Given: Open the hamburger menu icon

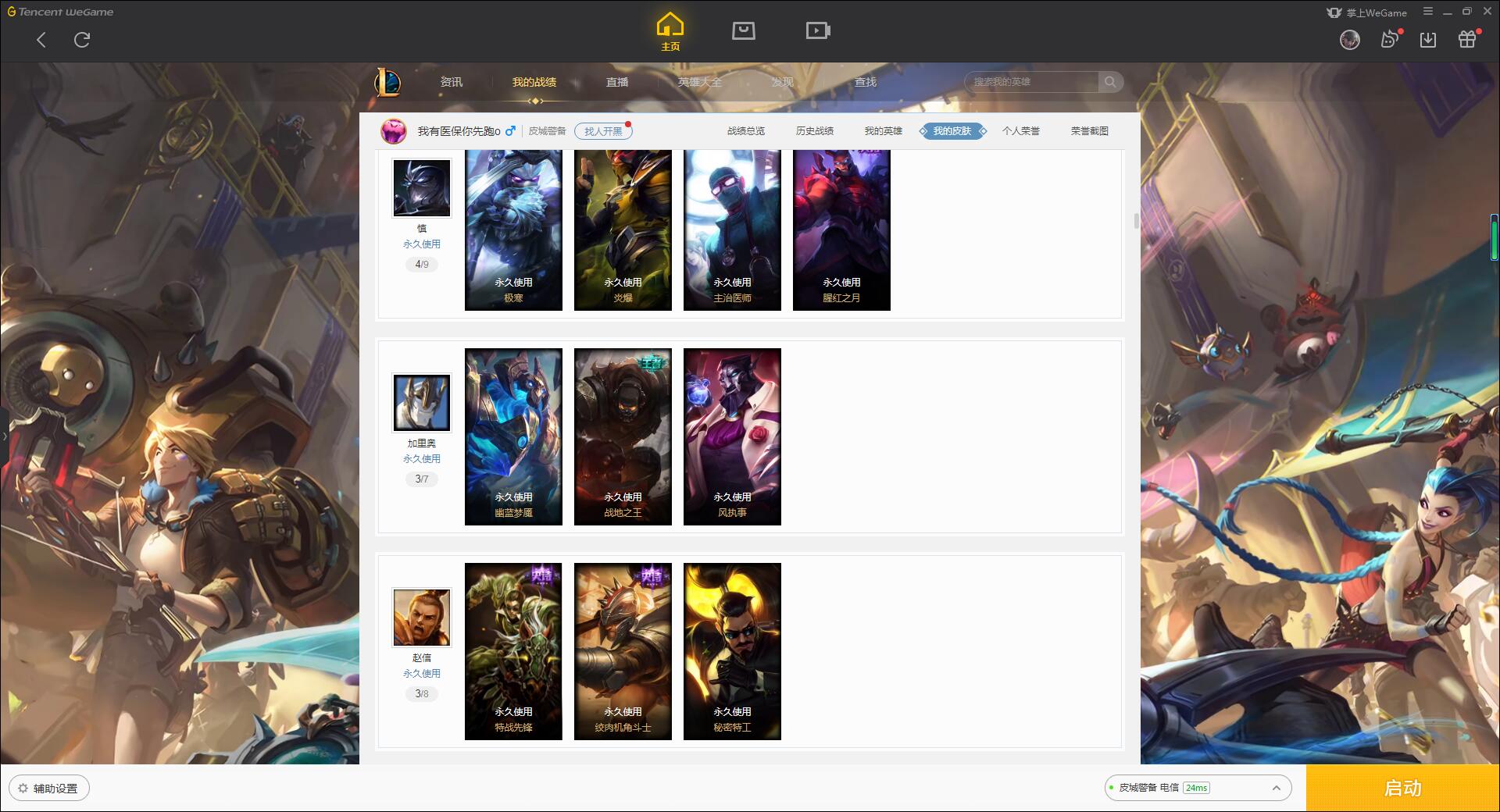Looking at the screenshot, I should tap(1428, 12).
